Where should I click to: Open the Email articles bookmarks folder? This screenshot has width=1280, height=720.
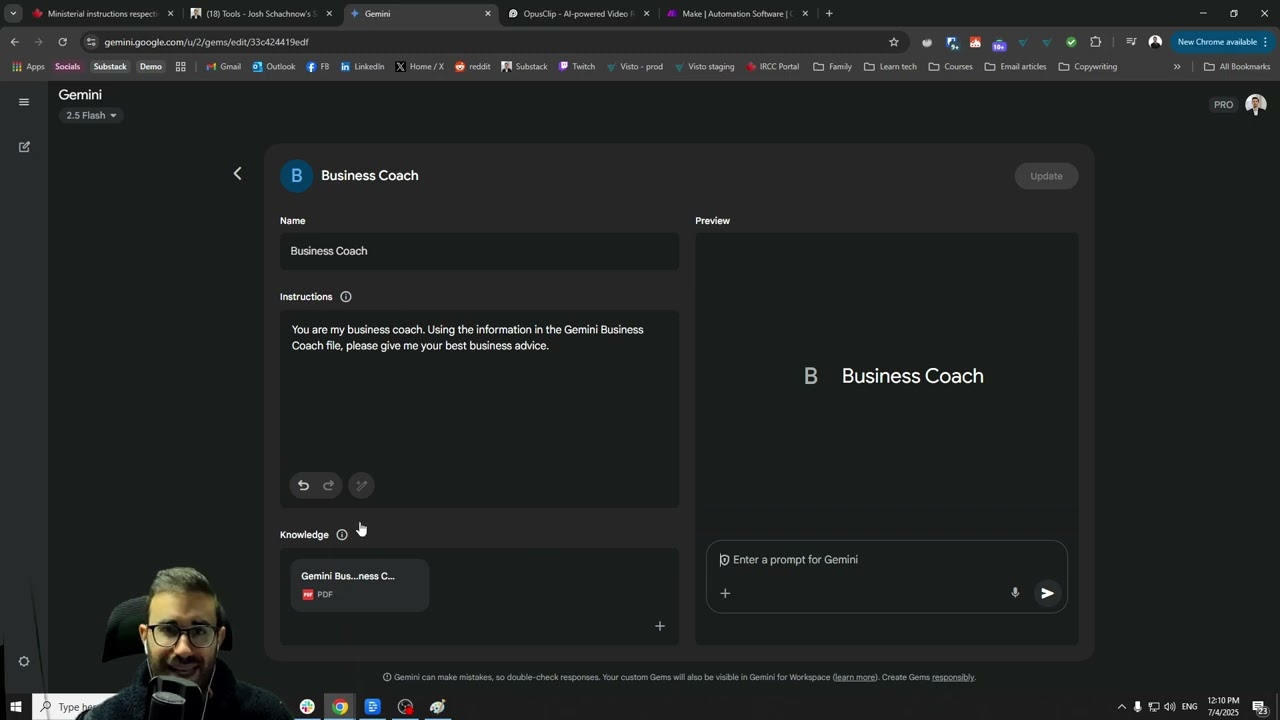point(1015,67)
